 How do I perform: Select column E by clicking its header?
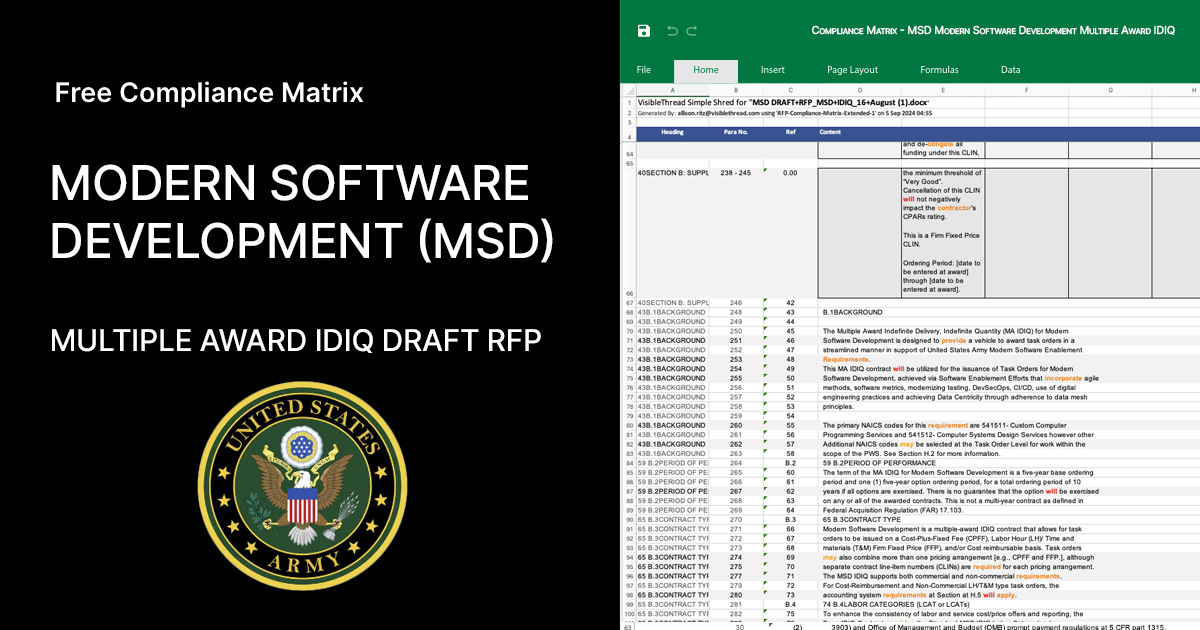(x=941, y=90)
